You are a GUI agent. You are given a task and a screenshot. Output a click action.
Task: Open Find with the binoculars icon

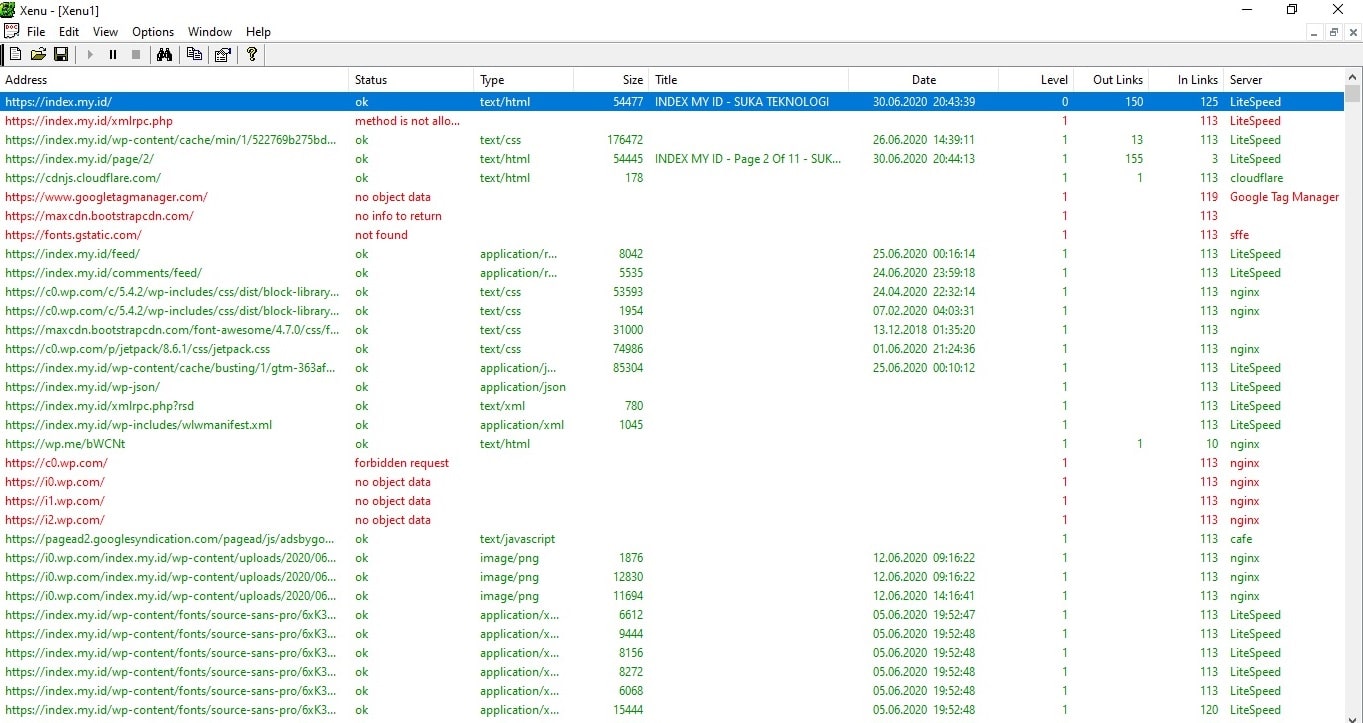coord(165,54)
